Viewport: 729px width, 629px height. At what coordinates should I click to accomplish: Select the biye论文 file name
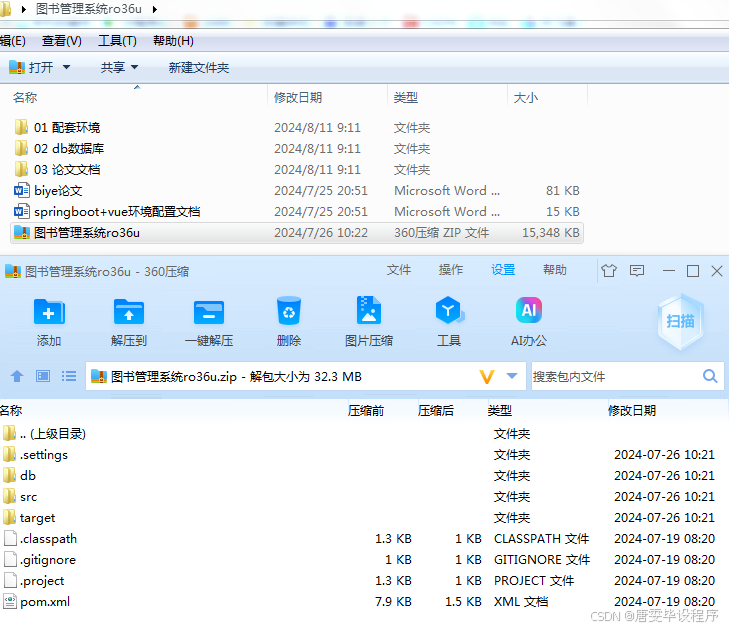point(58,191)
